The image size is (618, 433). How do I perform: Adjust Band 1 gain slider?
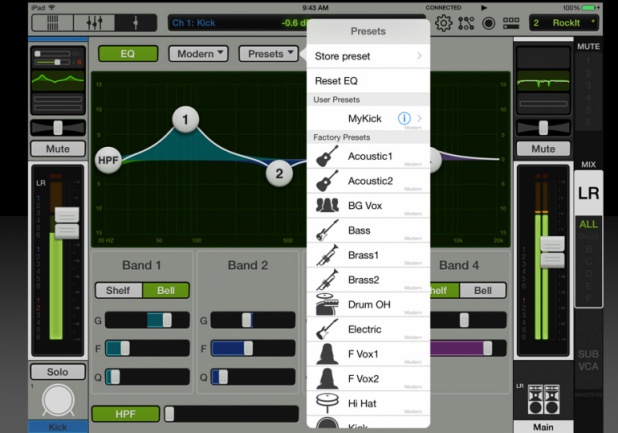pos(147,320)
